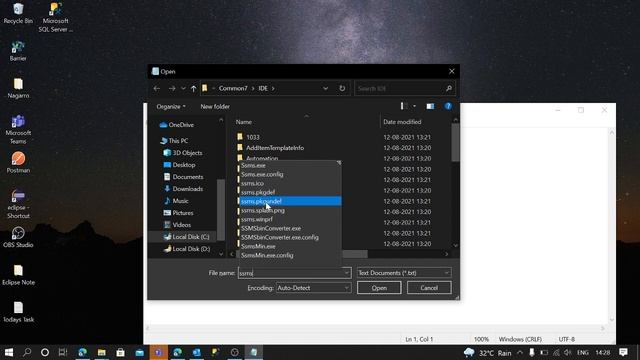Choose highlighted ssms.pkgundef suggestion
The width and height of the screenshot is (640, 360).
tap(290, 201)
